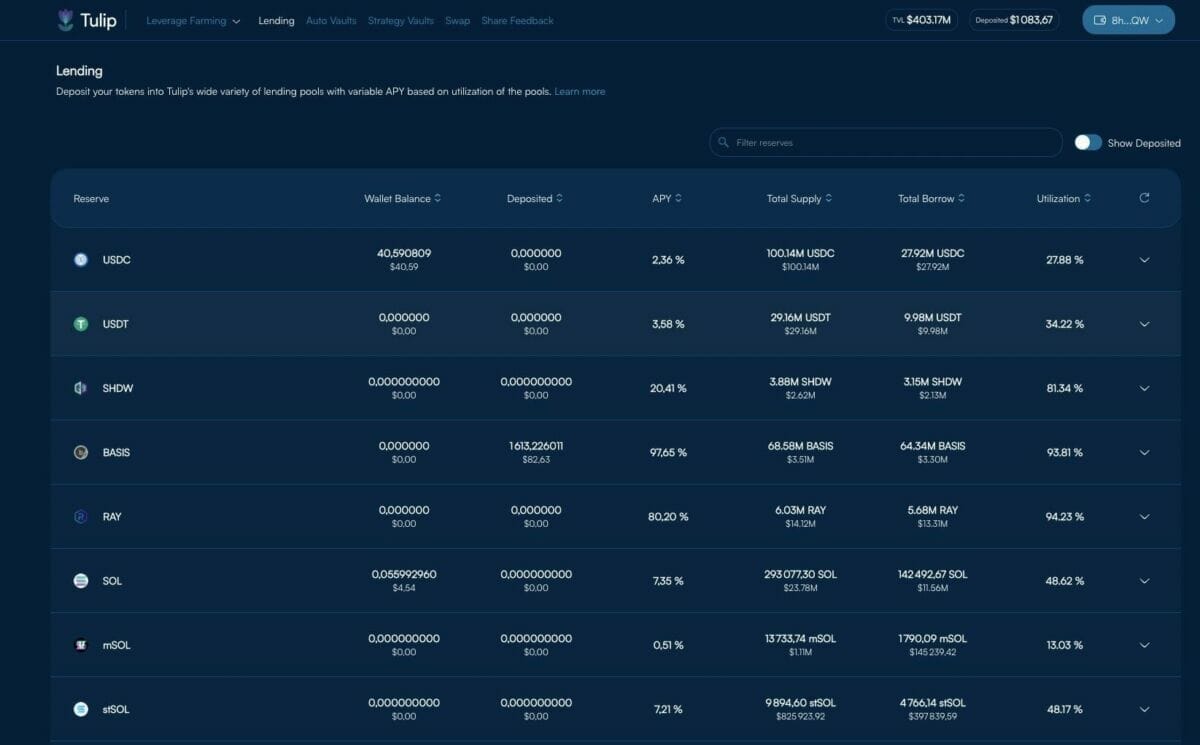
Task: Switch to the Strategy Vaults tab
Action: 400,20
